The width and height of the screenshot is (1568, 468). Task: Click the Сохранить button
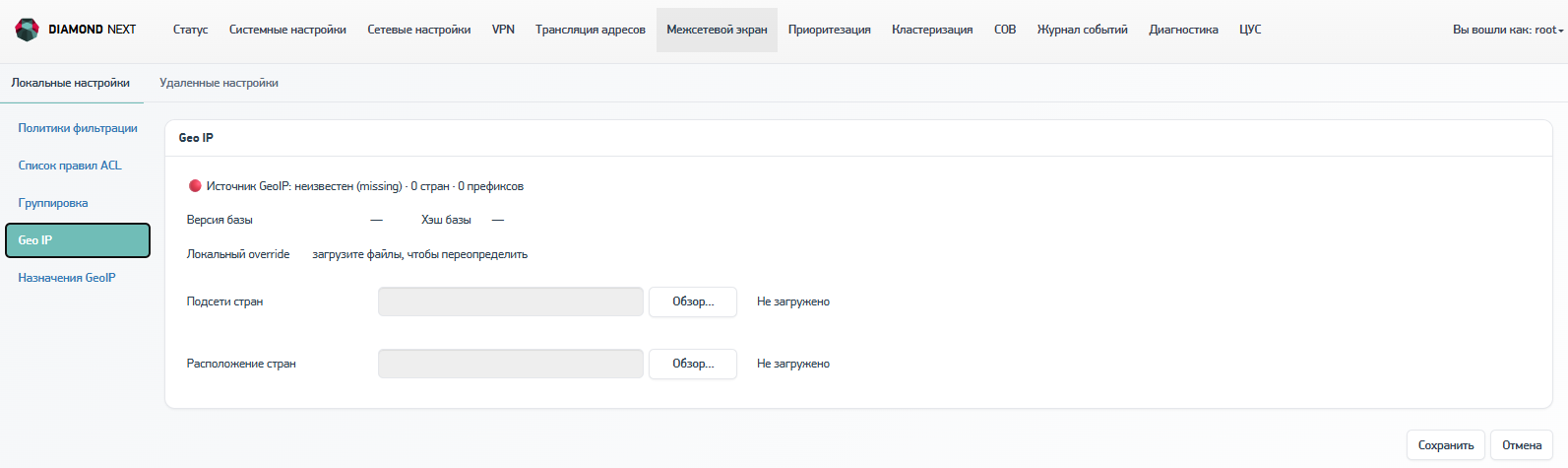(x=1446, y=445)
